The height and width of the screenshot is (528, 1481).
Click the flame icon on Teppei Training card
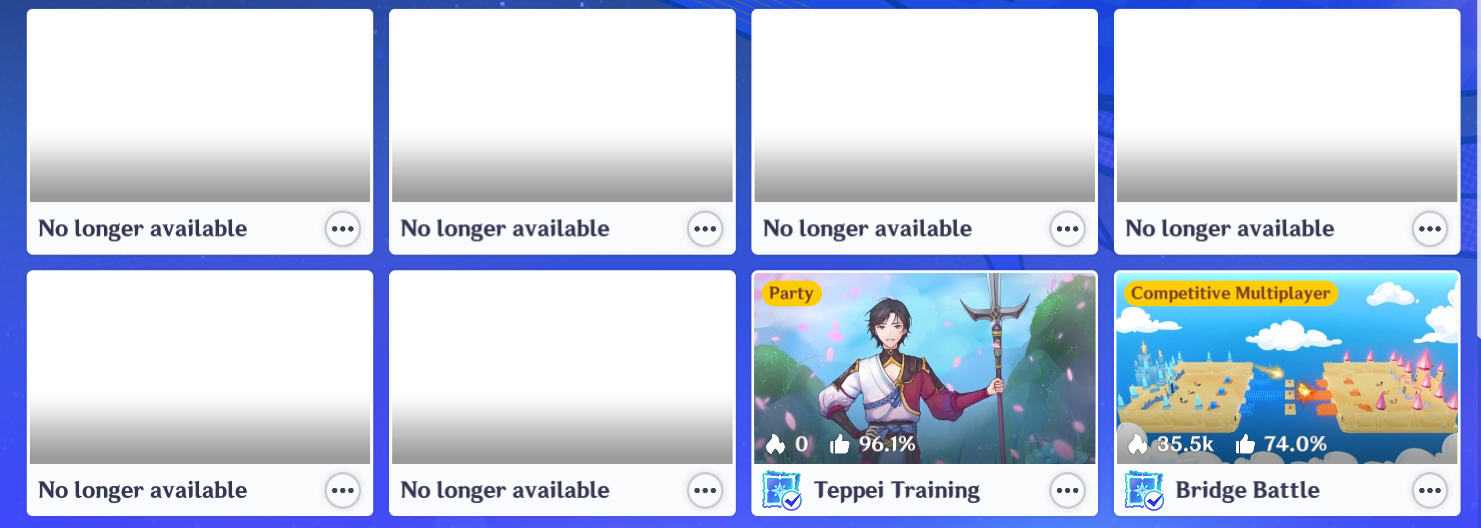pos(775,444)
